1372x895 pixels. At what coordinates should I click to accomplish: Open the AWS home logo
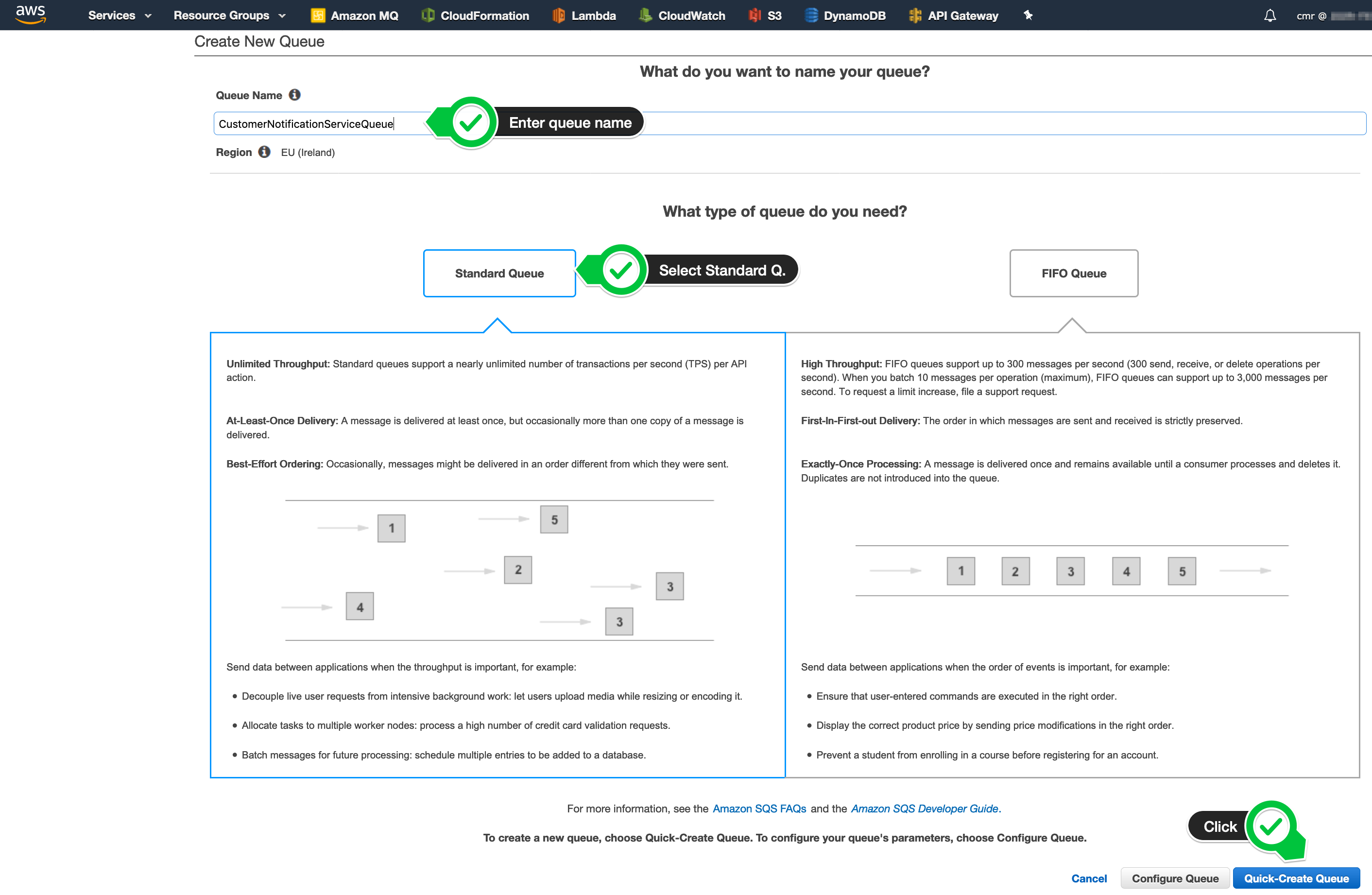click(31, 15)
